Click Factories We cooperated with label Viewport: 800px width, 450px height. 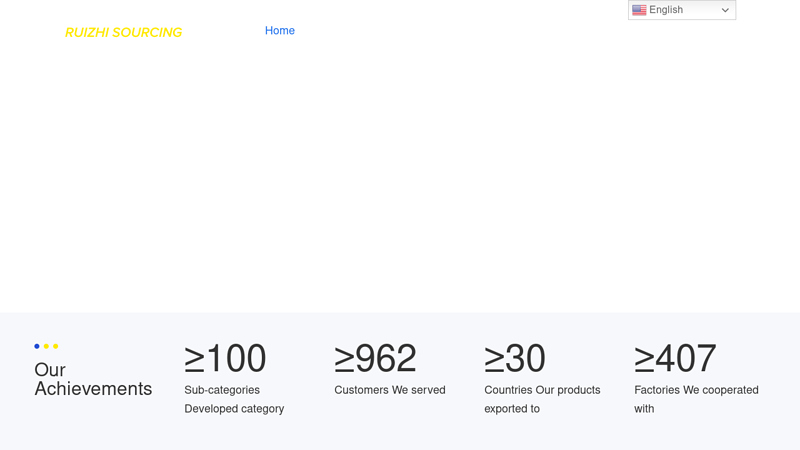pos(696,399)
